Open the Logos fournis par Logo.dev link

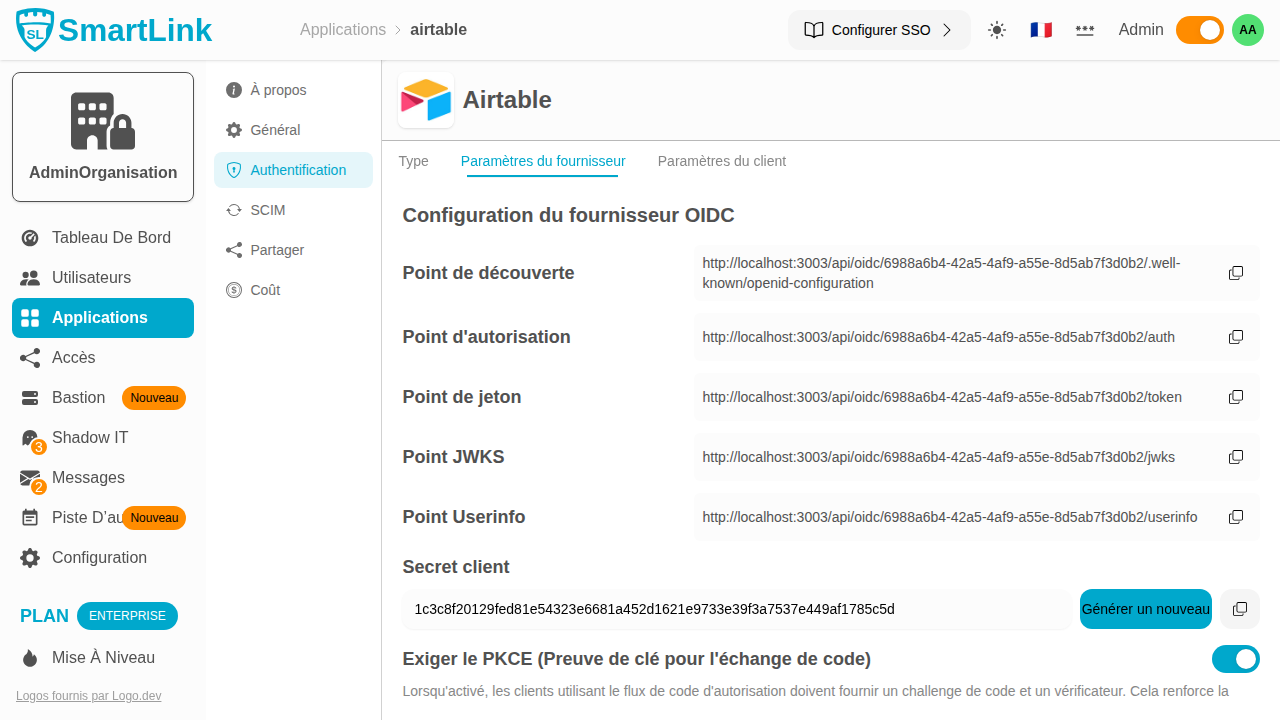click(x=88, y=696)
